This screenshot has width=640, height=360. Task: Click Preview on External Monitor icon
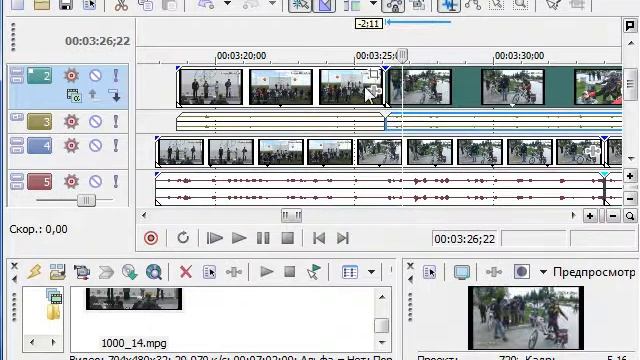462,272
